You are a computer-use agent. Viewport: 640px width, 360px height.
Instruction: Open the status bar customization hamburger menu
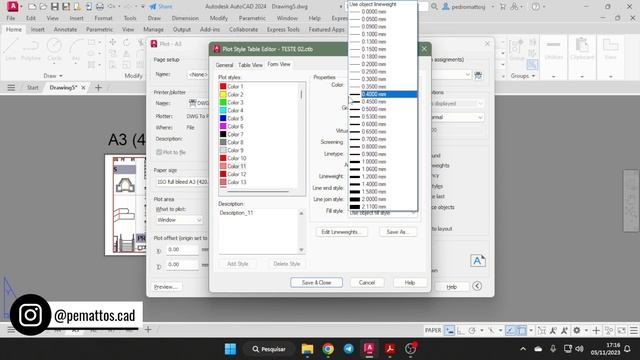[x=633, y=331]
